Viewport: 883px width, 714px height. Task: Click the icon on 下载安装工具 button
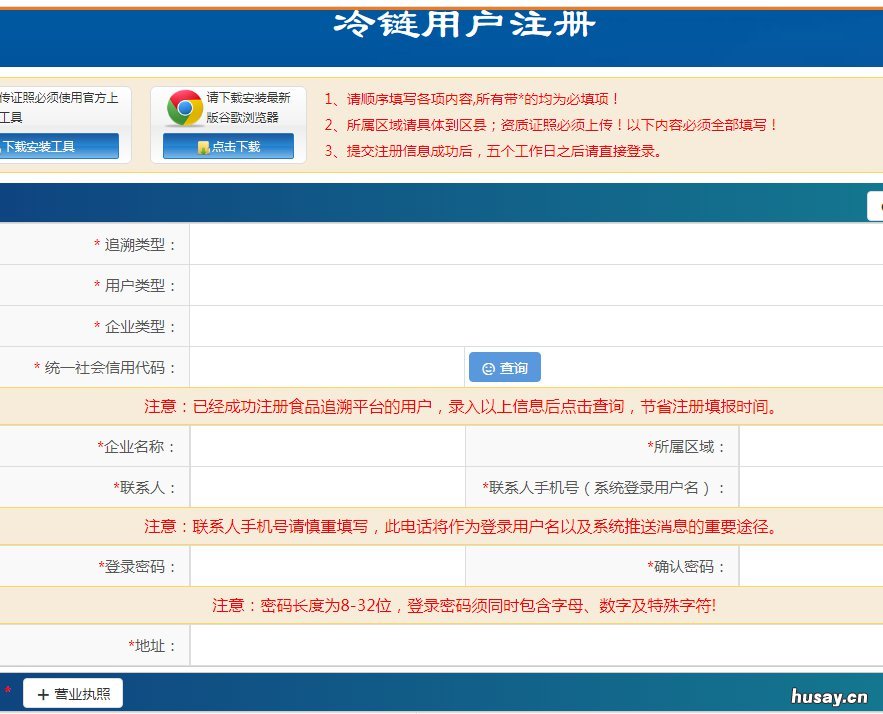click(x=4, y=146)
